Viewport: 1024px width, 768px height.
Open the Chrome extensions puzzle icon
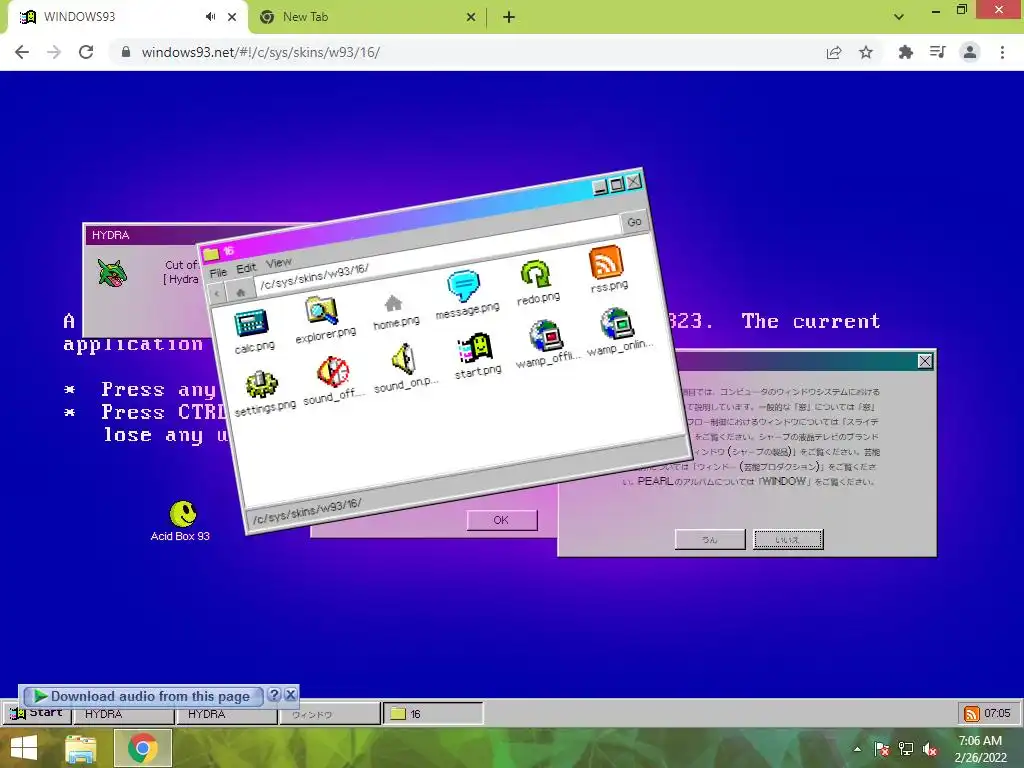[x=905, y=52]
